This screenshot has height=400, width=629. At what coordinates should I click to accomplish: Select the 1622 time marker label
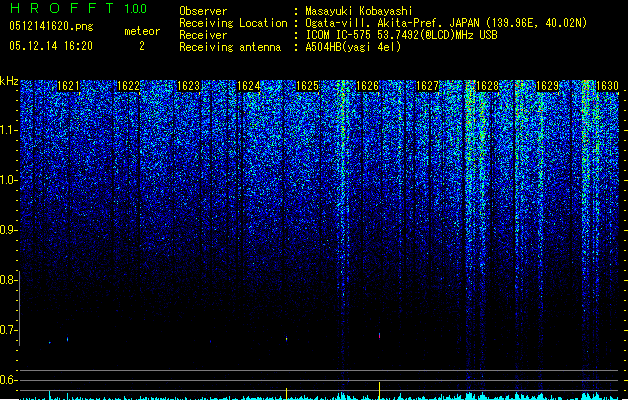[x=128, y=86]
